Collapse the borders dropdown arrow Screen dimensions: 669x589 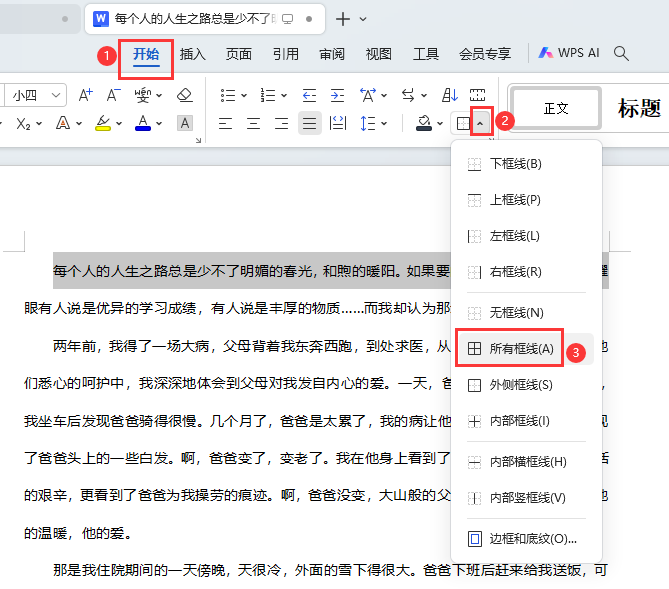(x=480, y=124)
